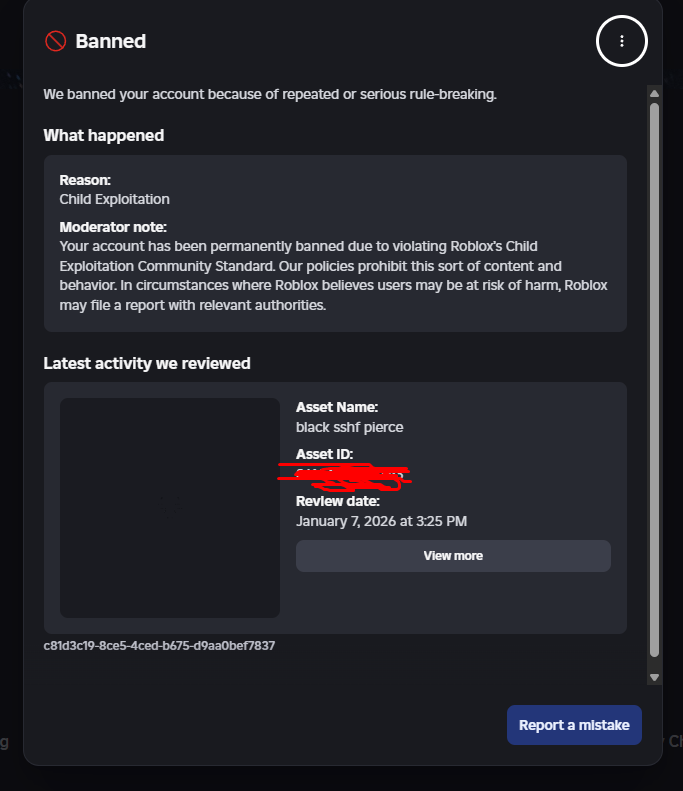Click the scrollbar up arrow
Image resolution: width=683 pixels, height=791 pixels.
coord(654,93)
